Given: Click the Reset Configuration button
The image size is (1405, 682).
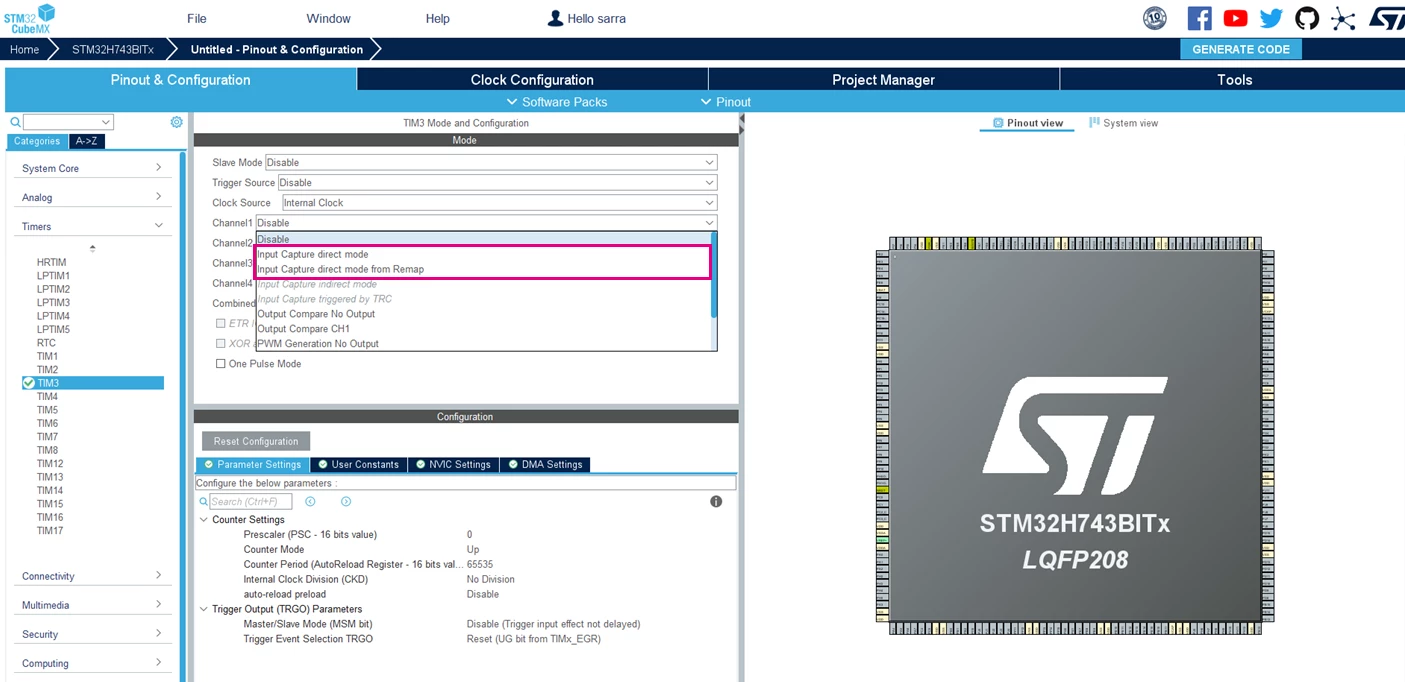Looking at the screenshot, I should (x=256, y=441).
